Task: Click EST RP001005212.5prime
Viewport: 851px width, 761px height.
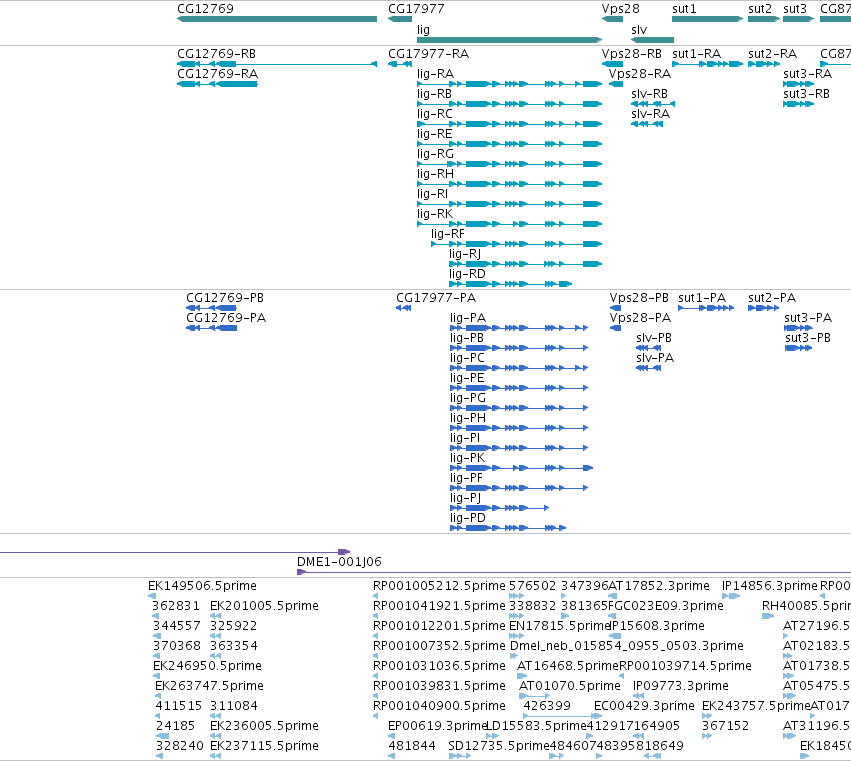Action: (376, 596)
